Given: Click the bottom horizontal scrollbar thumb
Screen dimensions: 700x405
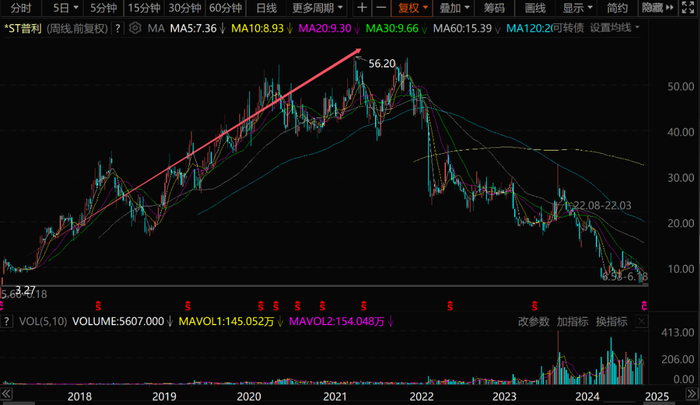Looking at the screenshot, I should coord(18,403).
